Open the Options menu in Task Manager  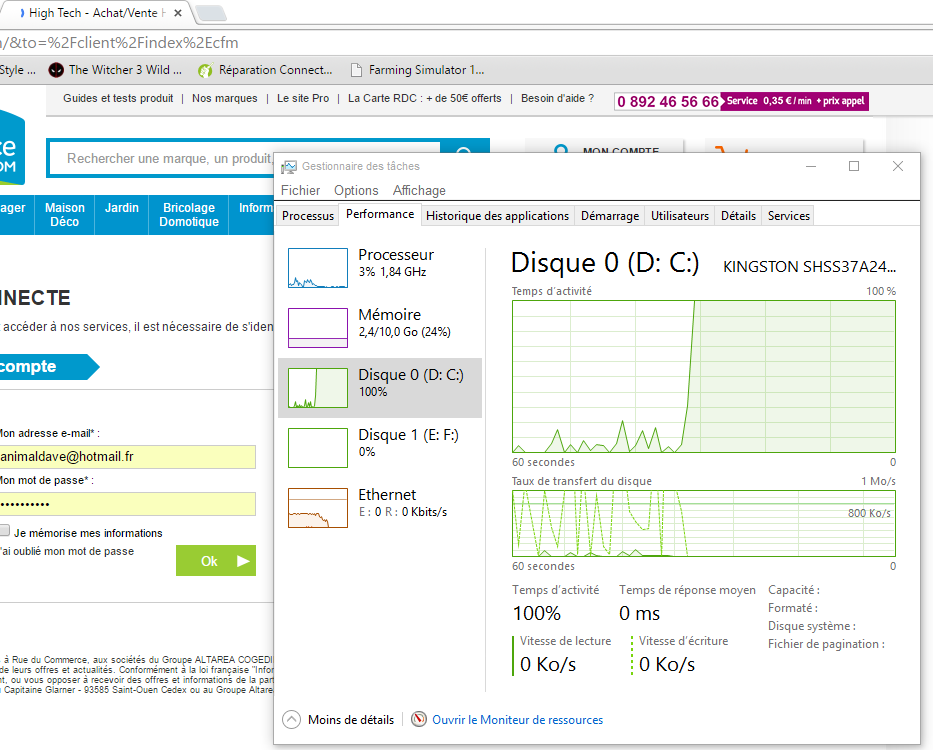[356, 190]
